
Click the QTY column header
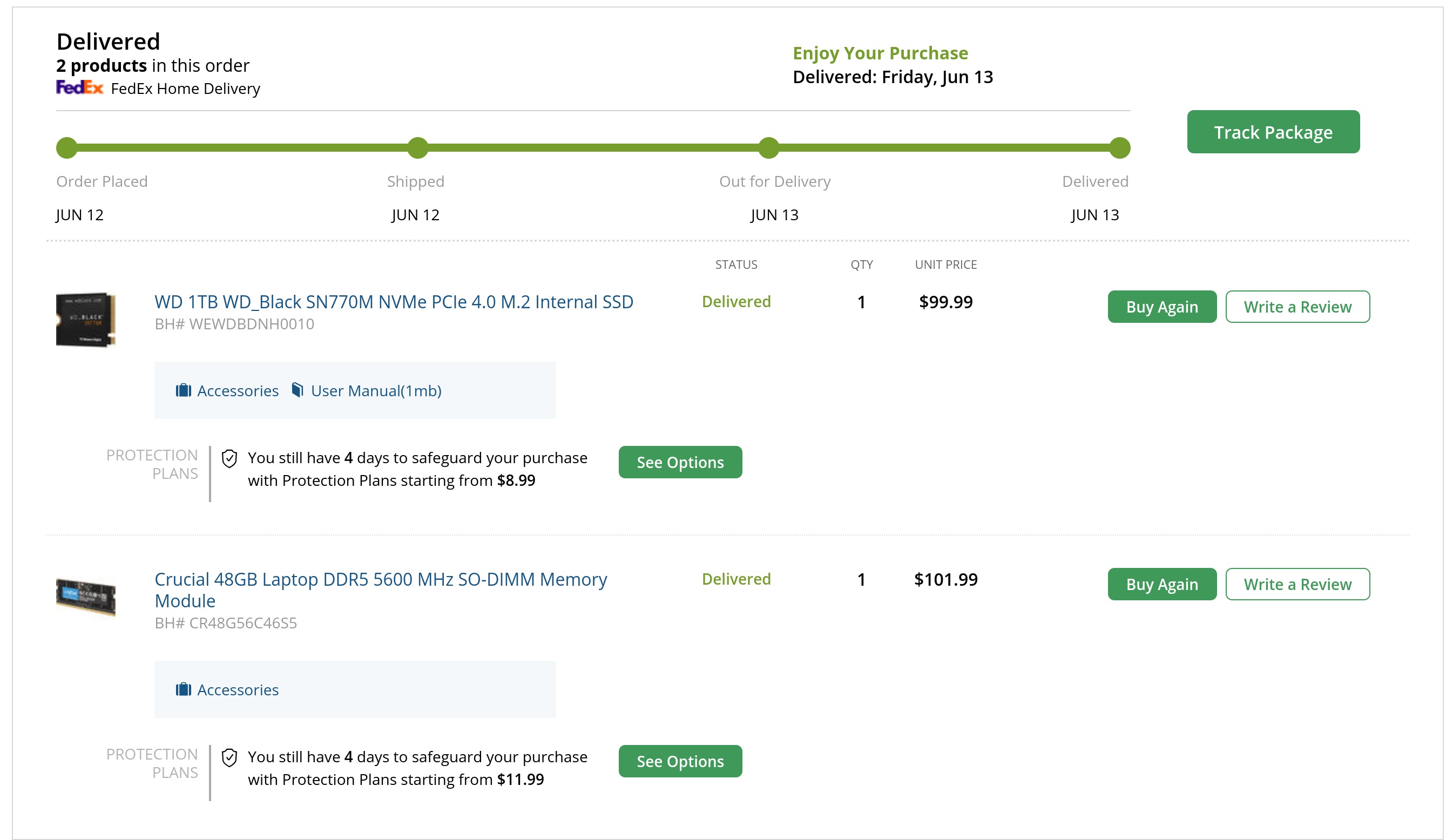pos(861,265)
